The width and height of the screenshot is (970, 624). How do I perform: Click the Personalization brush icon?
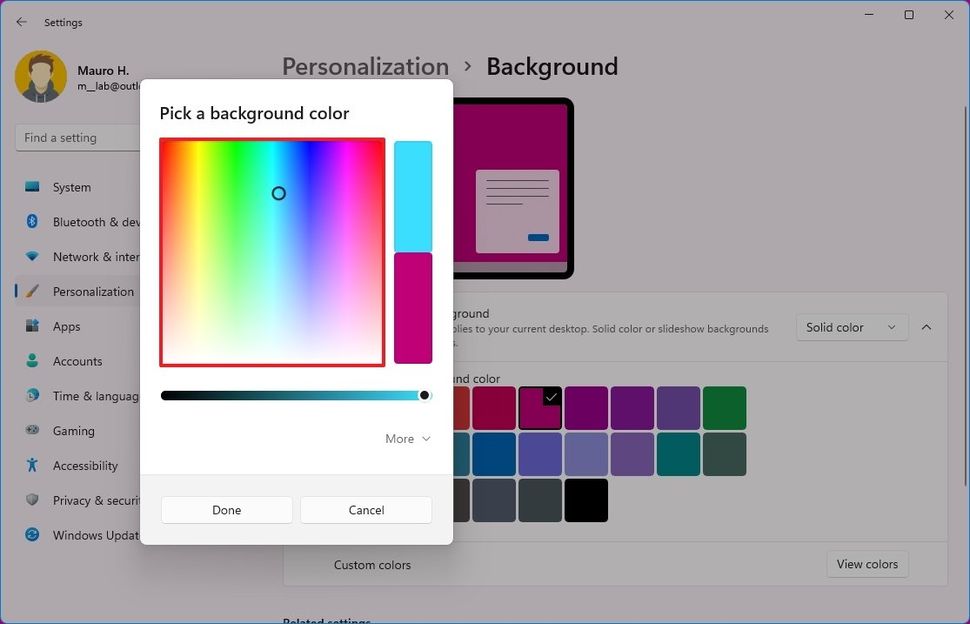(x=34, y=291)
